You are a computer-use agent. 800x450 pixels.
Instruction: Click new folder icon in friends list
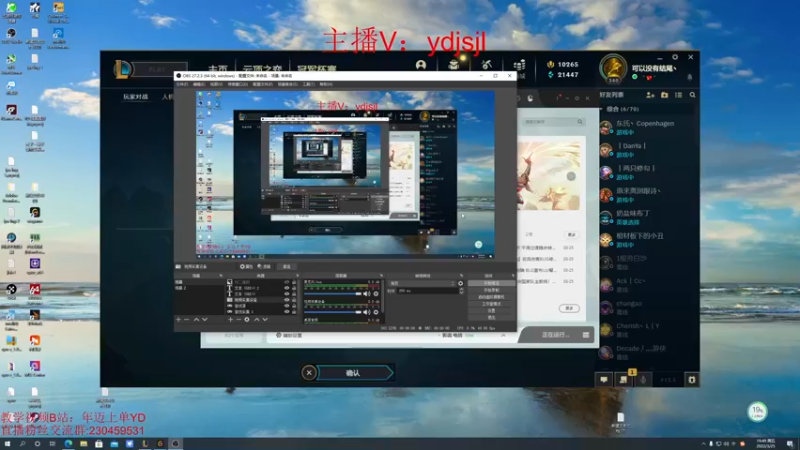tap(664, 95)
